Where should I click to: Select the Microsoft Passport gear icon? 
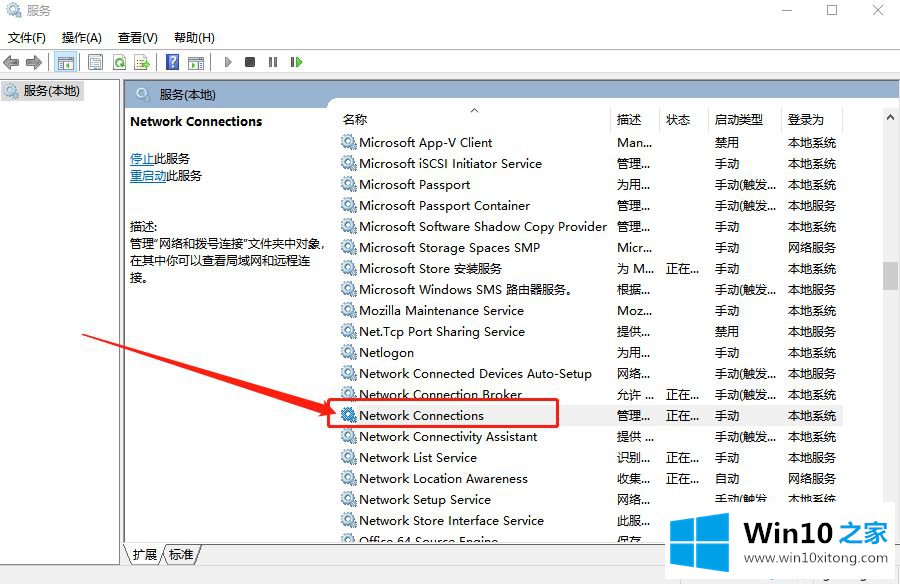[x=348, y=184]
